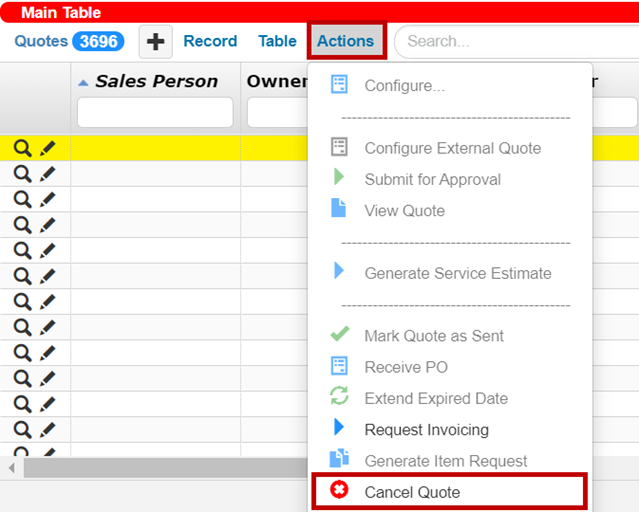Choose Request Invoicing menu entry
Viewport: 639px width, 512px height.
(426, 430)
